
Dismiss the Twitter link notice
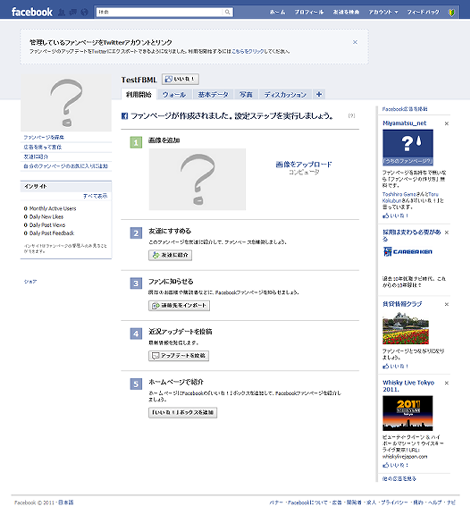pyautogui.click(x=355, y=42)
